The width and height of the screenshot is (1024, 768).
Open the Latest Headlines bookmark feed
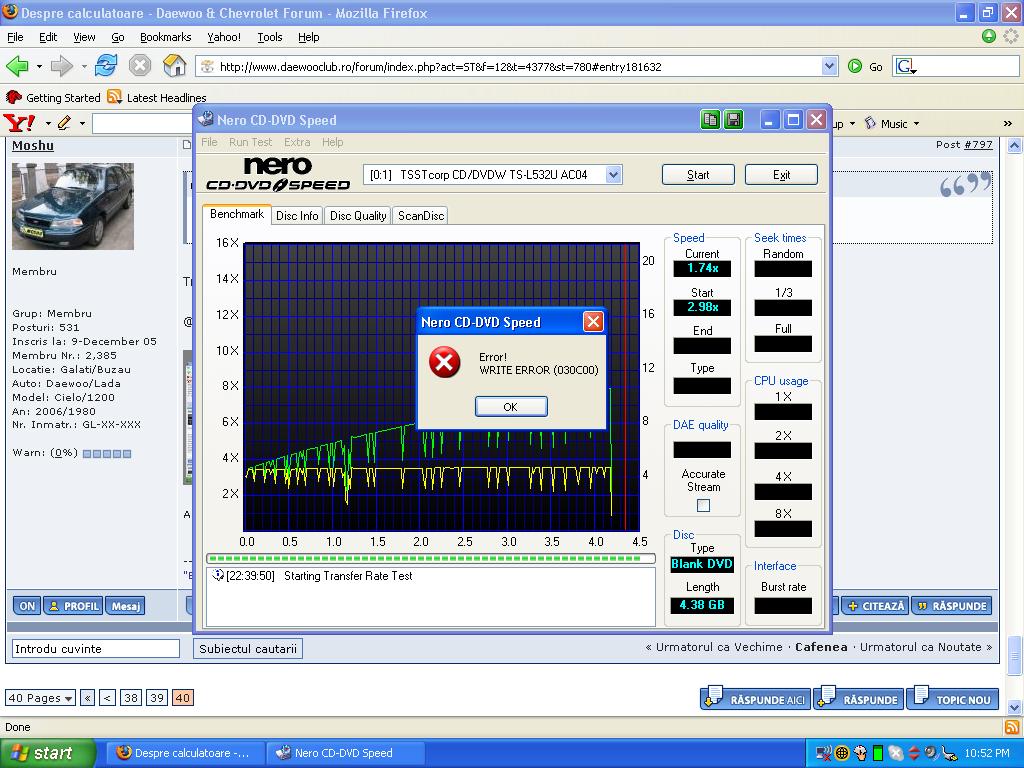pyautogui.click(x=156, y=97)
